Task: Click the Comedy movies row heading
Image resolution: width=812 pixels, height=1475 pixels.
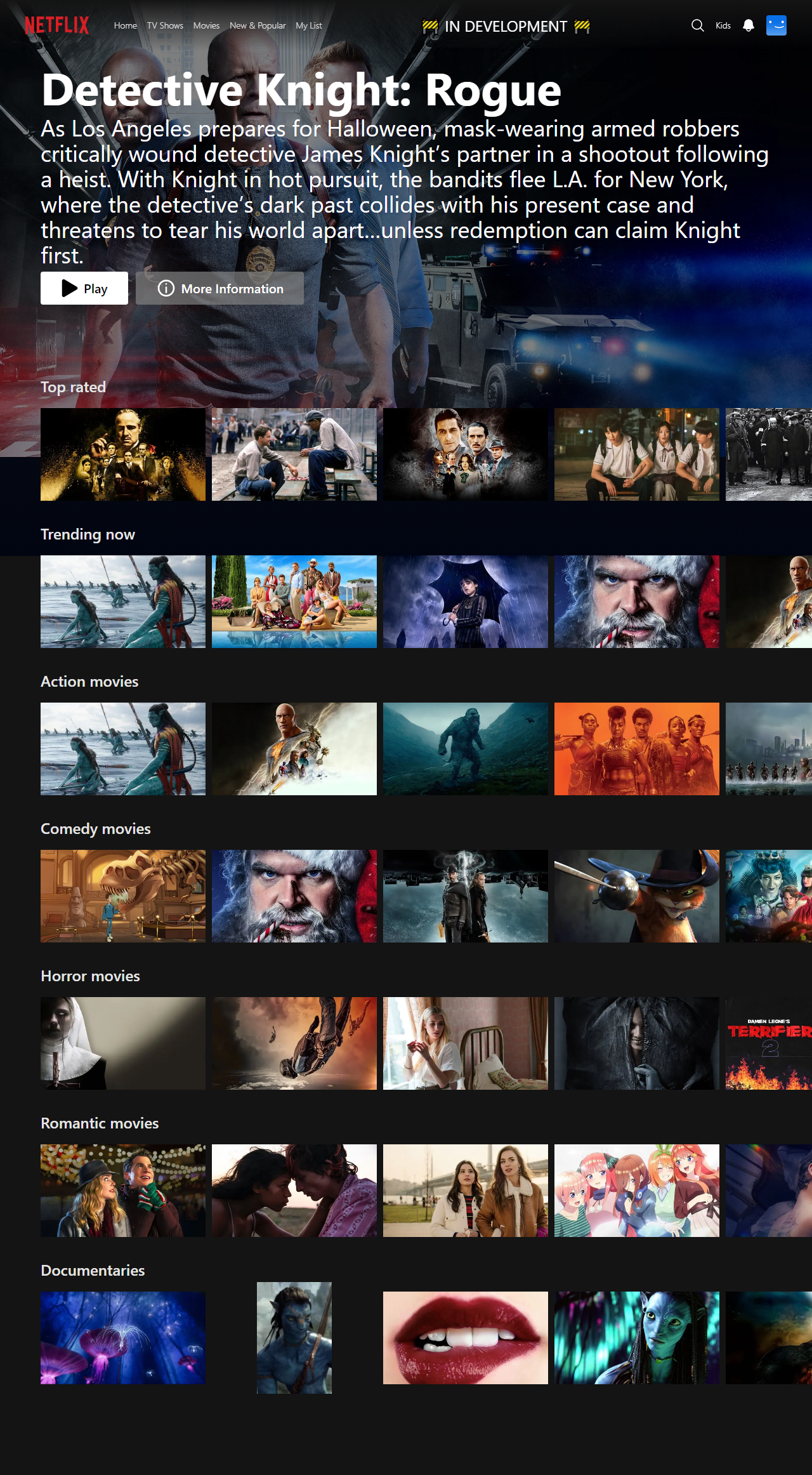Action: (x=96, y=829)
